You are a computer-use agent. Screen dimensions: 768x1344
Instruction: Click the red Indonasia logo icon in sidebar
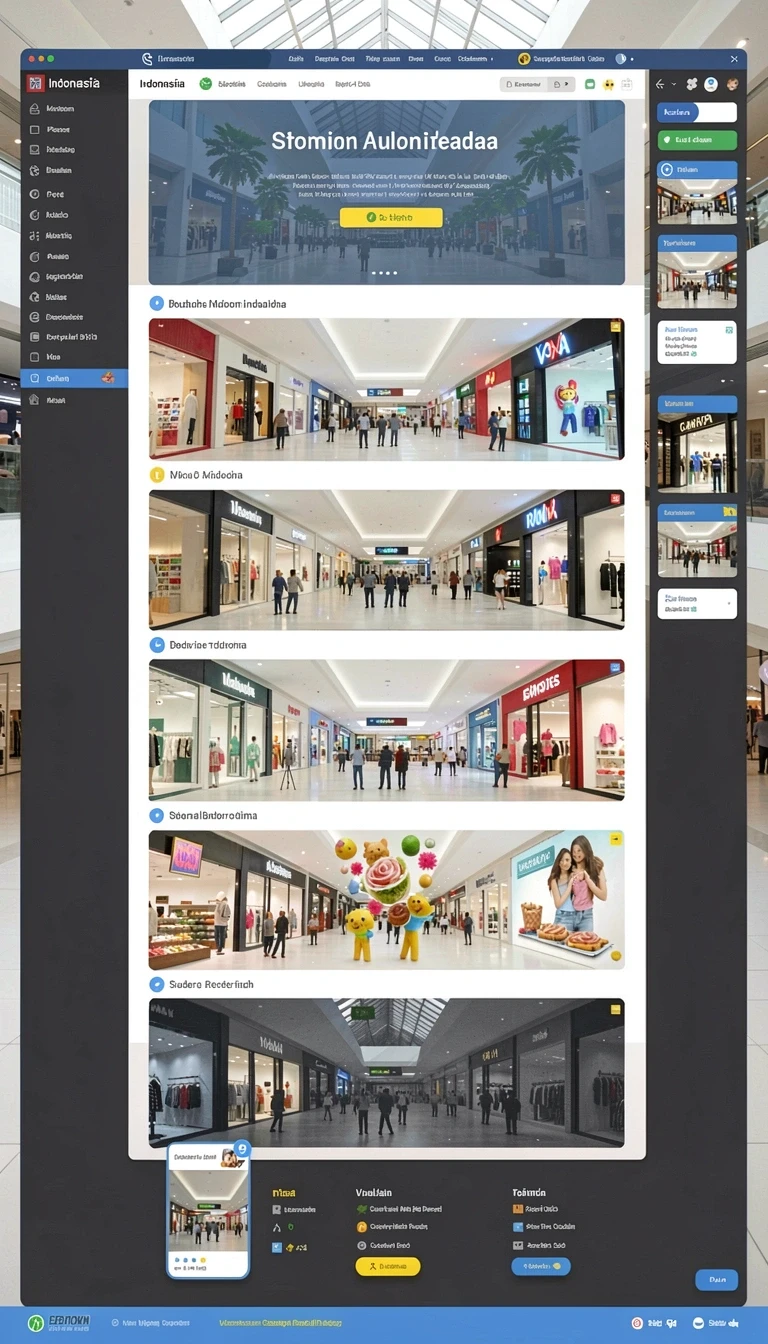(35, 84)
